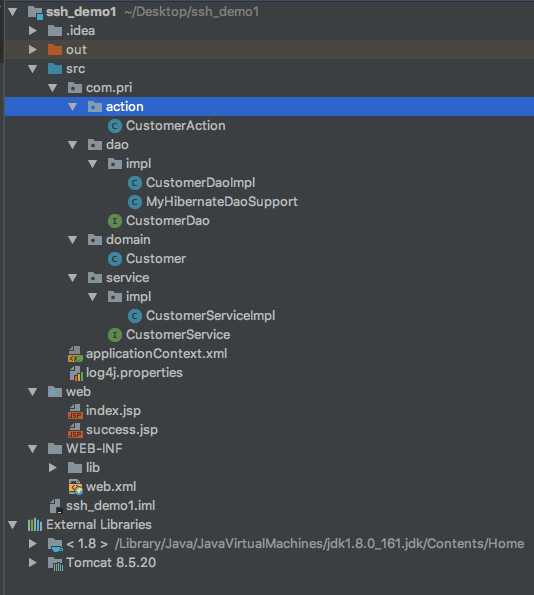
Task: Click the Customer class icon
Action: [115, 259]
